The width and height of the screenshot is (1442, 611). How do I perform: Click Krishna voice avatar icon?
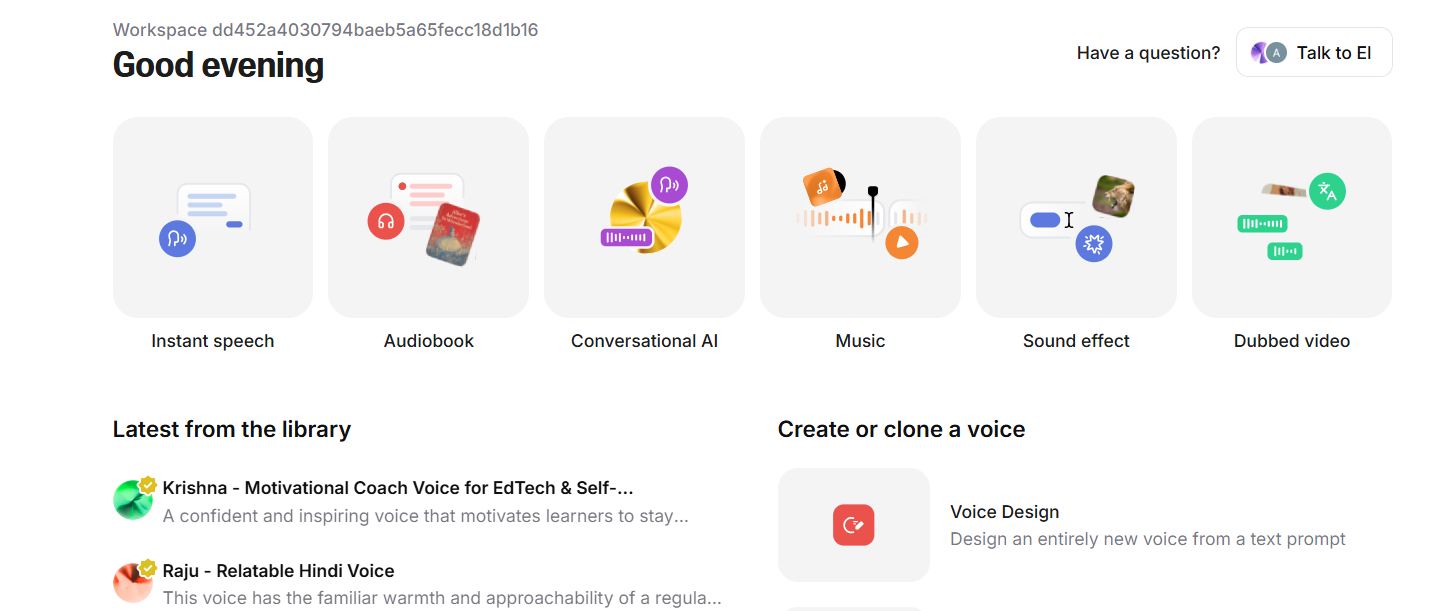click(x=133, y=499)
